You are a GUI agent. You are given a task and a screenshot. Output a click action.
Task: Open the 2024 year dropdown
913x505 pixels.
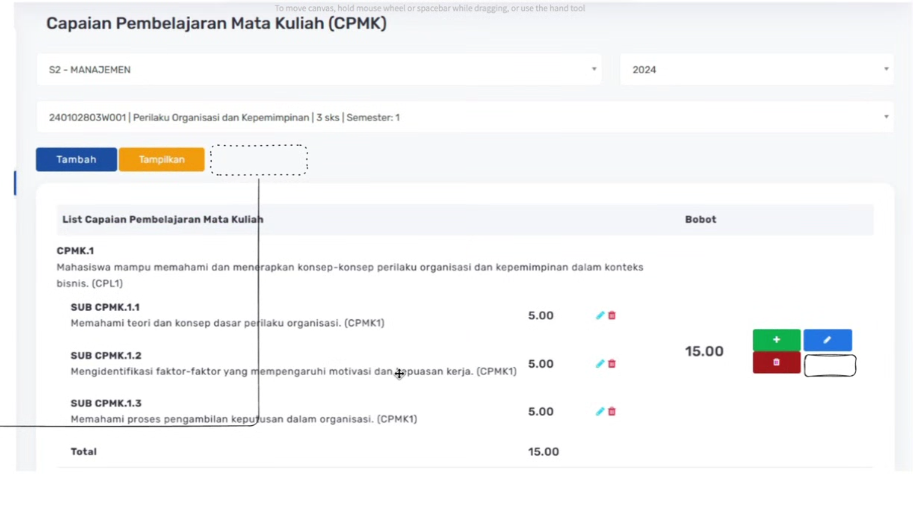pyautogui.click(x=756, y=69)
